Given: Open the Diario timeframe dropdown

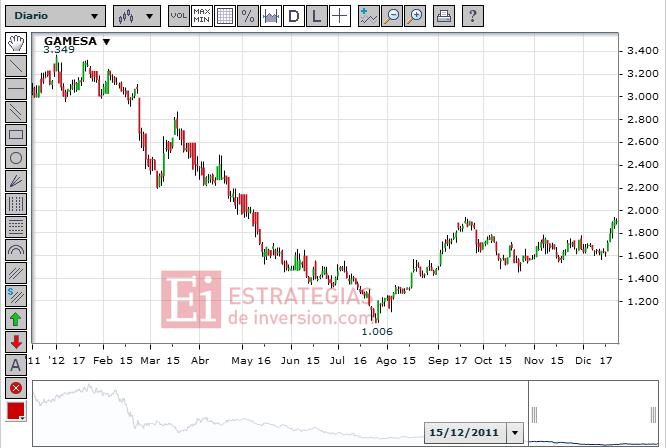Looking at the screenshot, I should 55,16.
